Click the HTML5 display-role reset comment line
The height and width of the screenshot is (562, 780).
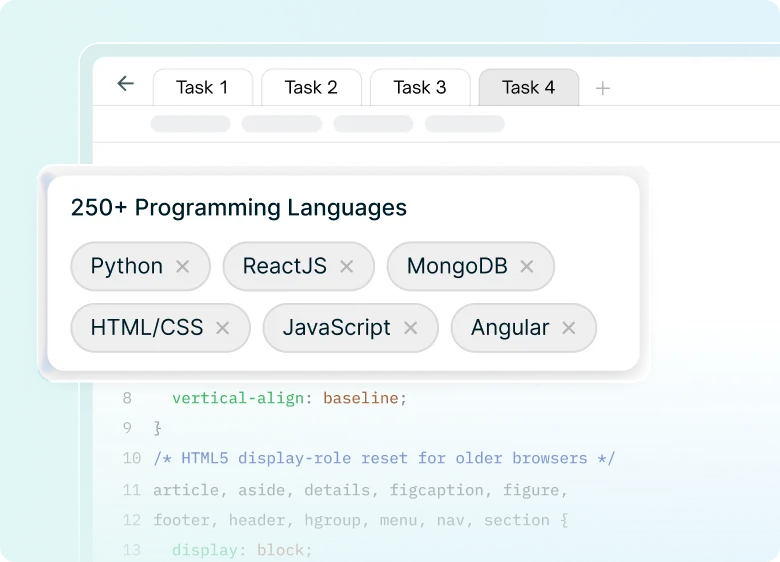pyautogui.click(x=385, y=458)
